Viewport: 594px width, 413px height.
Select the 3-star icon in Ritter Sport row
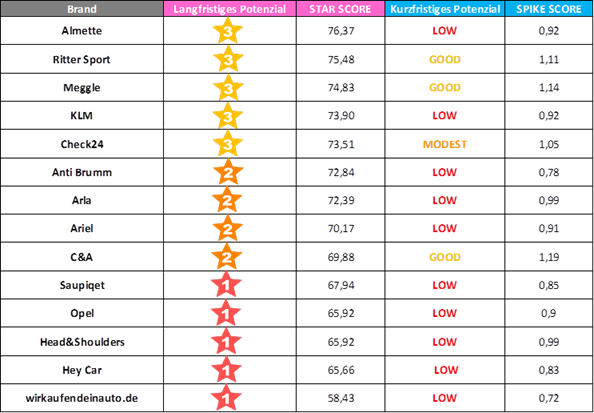point(228,59)
